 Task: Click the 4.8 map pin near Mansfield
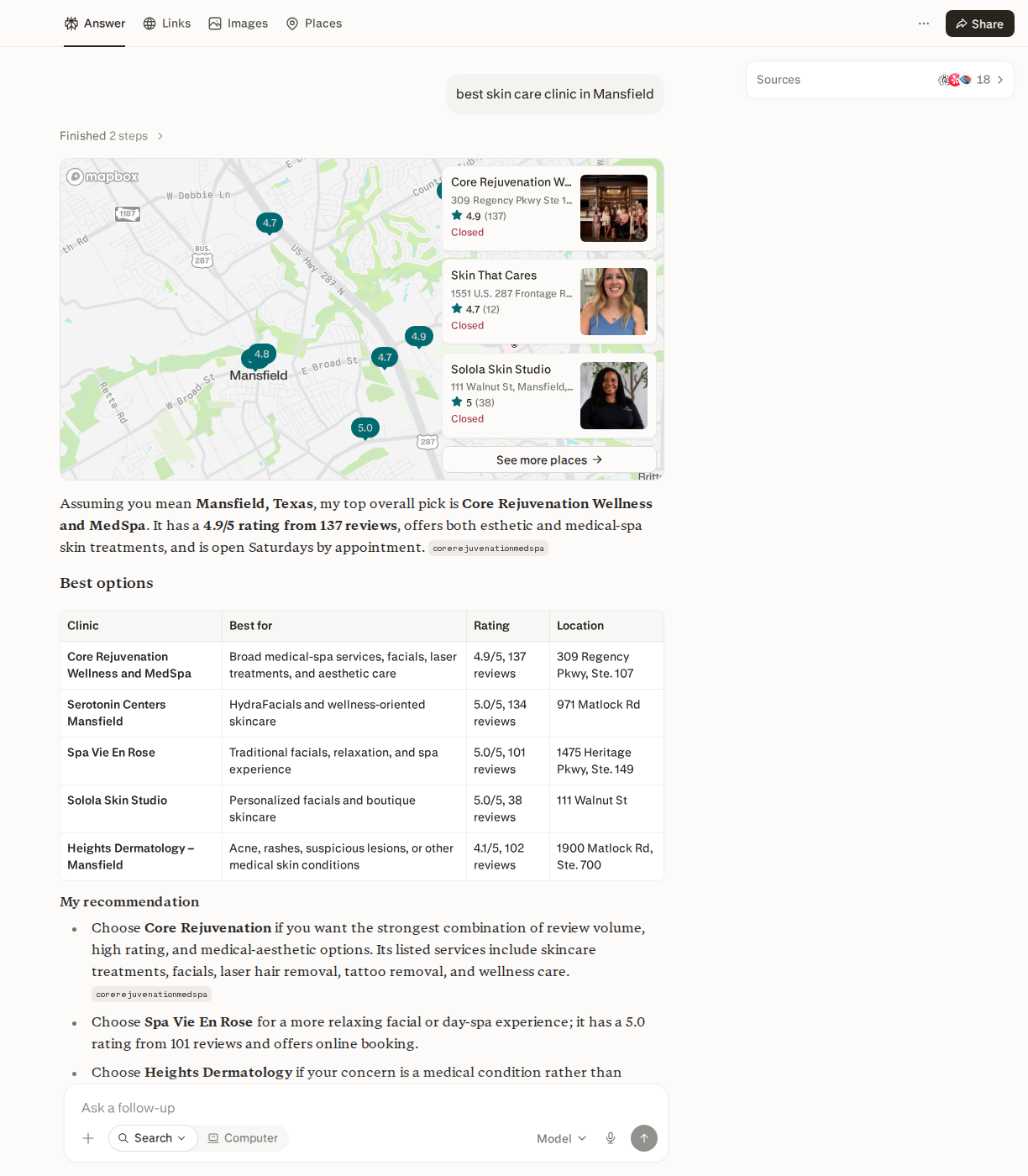262,355
